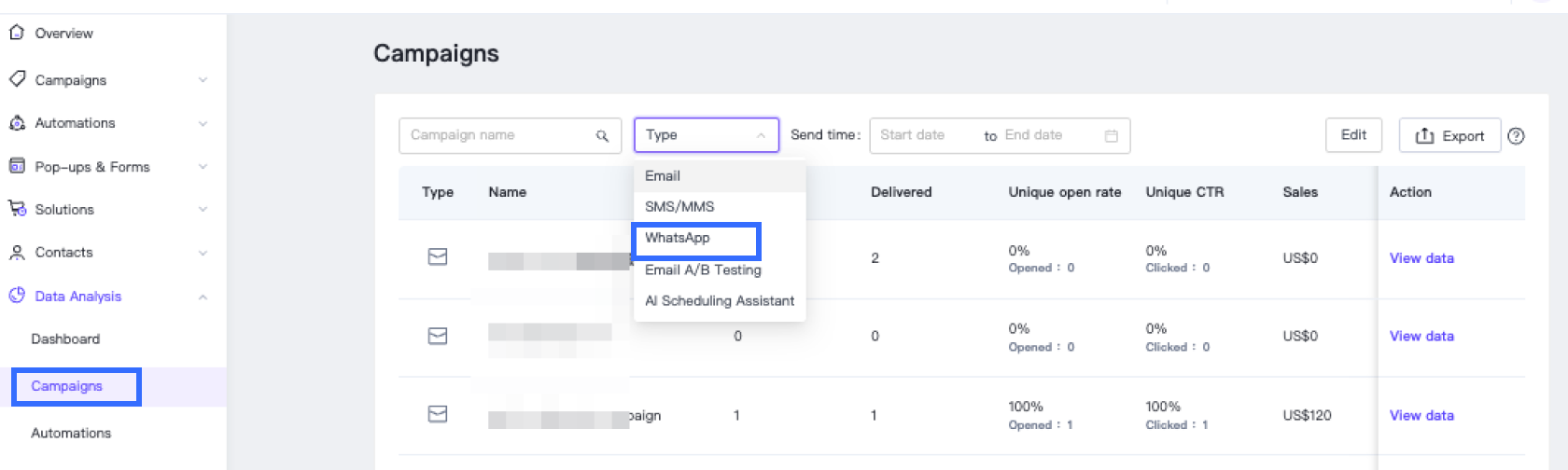Viewport: 1568px width, 470px height.
Task: Click the Overview home icon
Action: point(16,33)
